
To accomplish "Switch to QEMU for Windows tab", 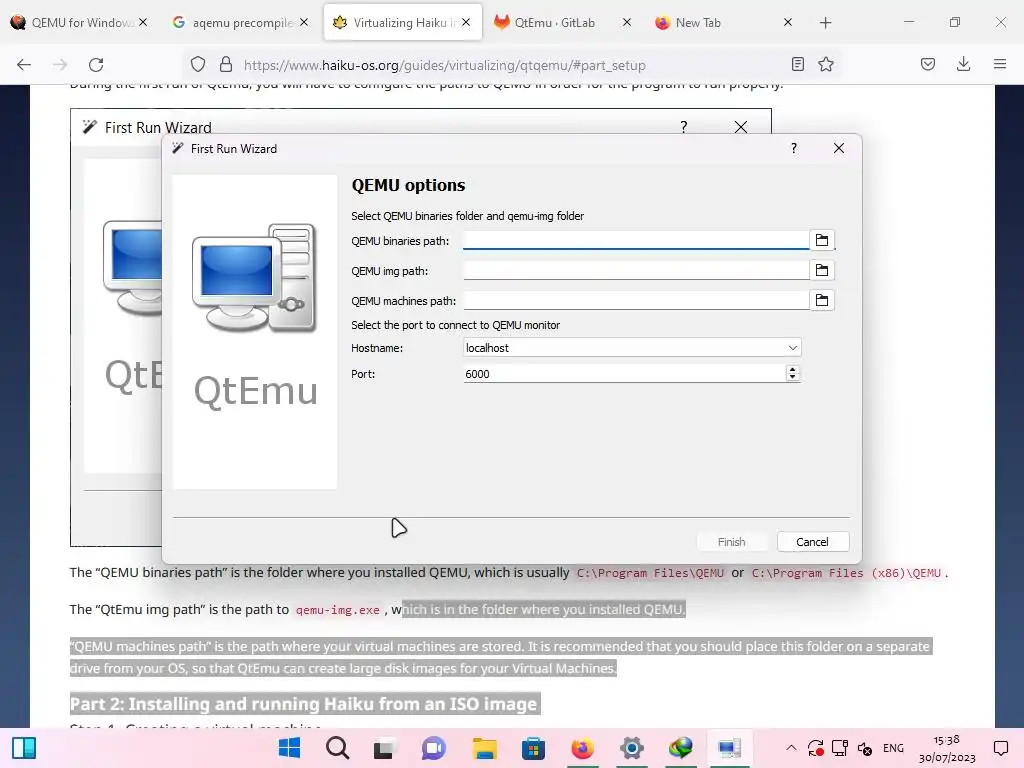I will (80, 23).
